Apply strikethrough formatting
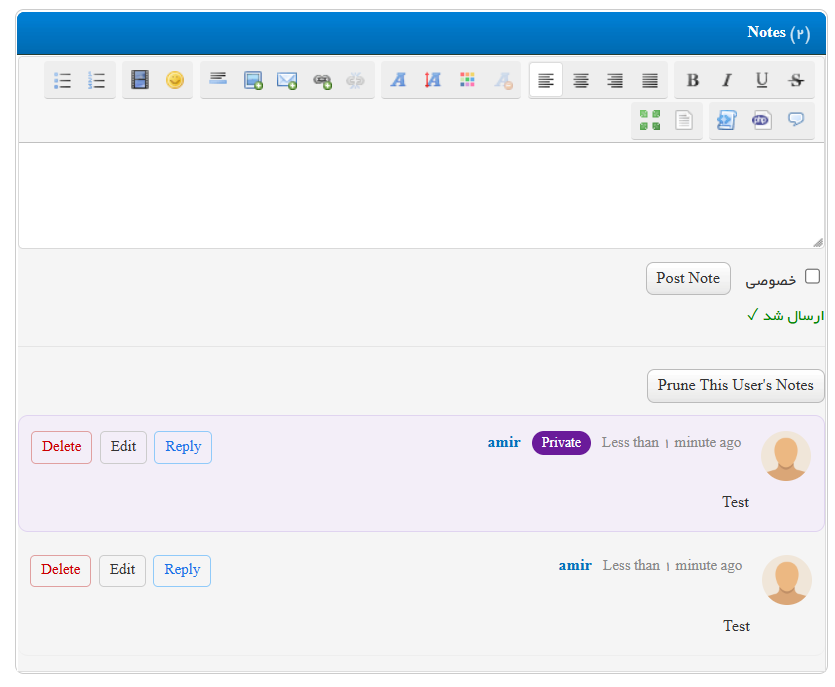Screen dimensions: 835x687 [x=796, y=80]
